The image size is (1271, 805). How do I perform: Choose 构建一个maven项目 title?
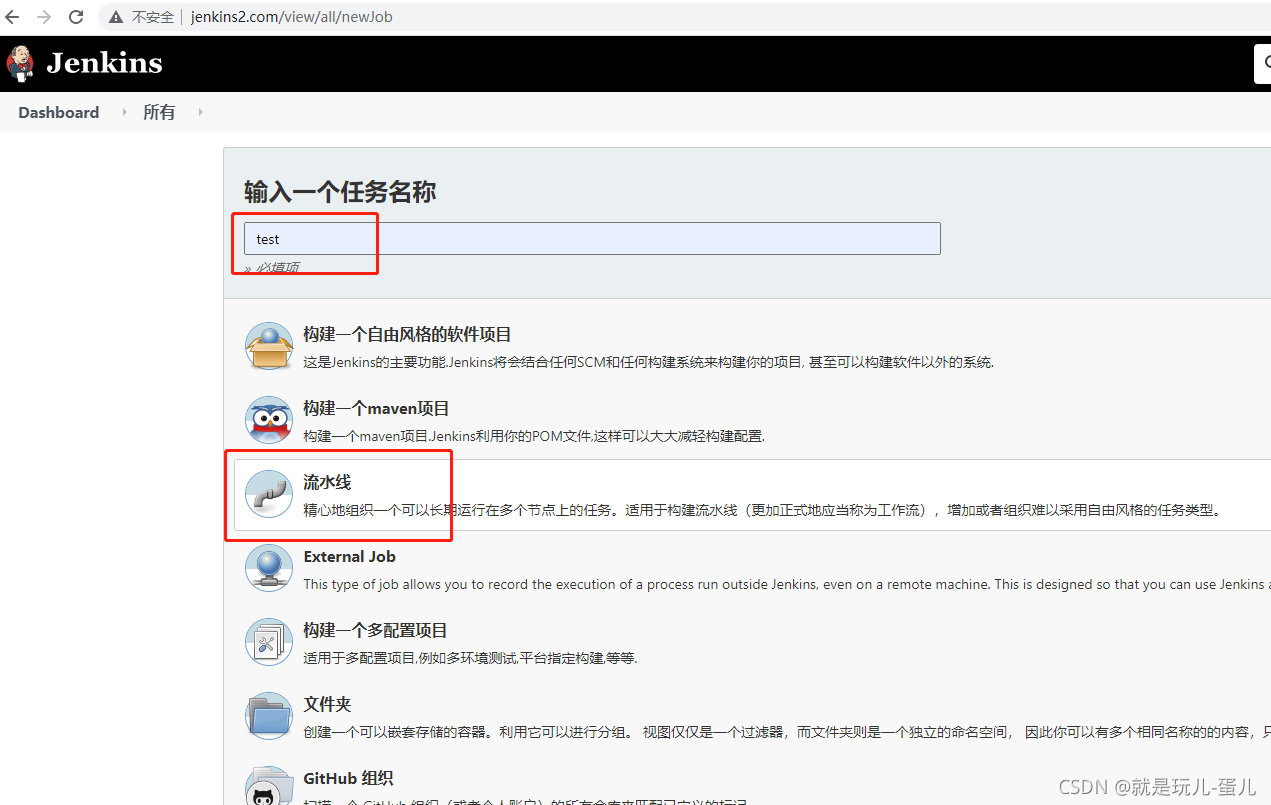click(x=376, y=408)
